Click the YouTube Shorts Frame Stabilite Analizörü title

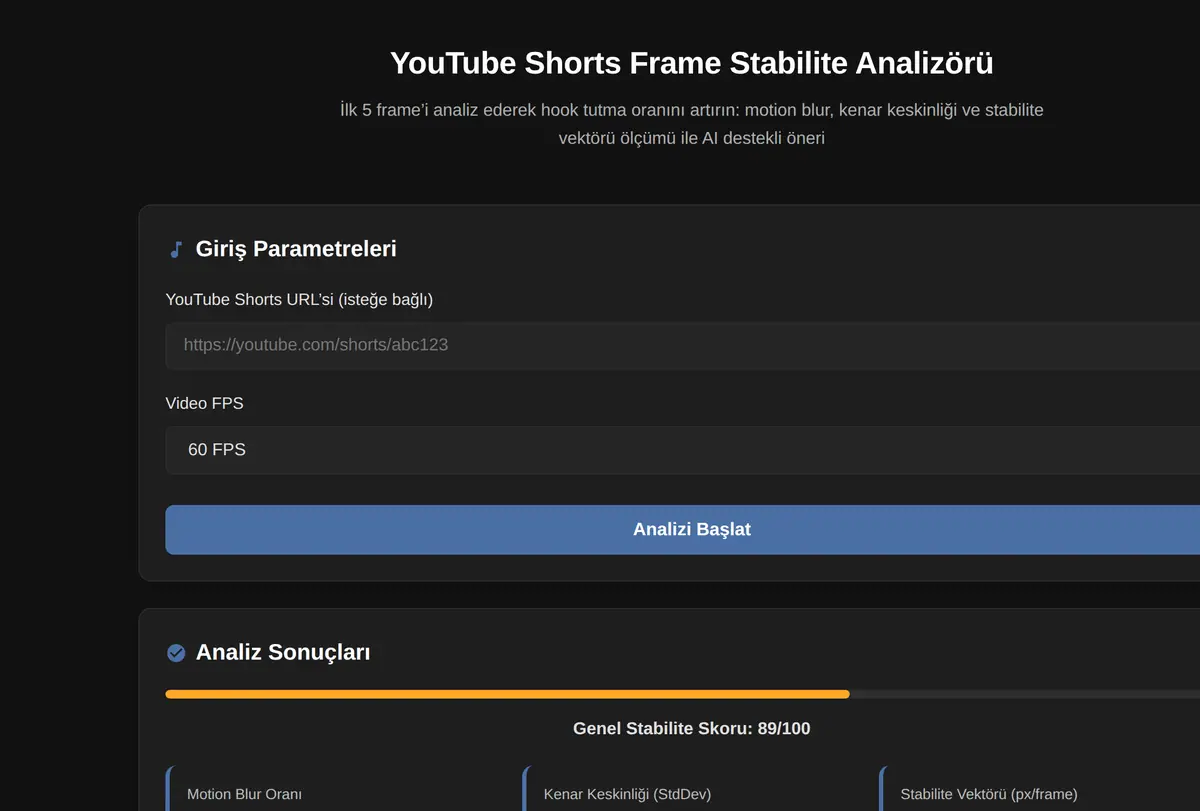(692, 63)
